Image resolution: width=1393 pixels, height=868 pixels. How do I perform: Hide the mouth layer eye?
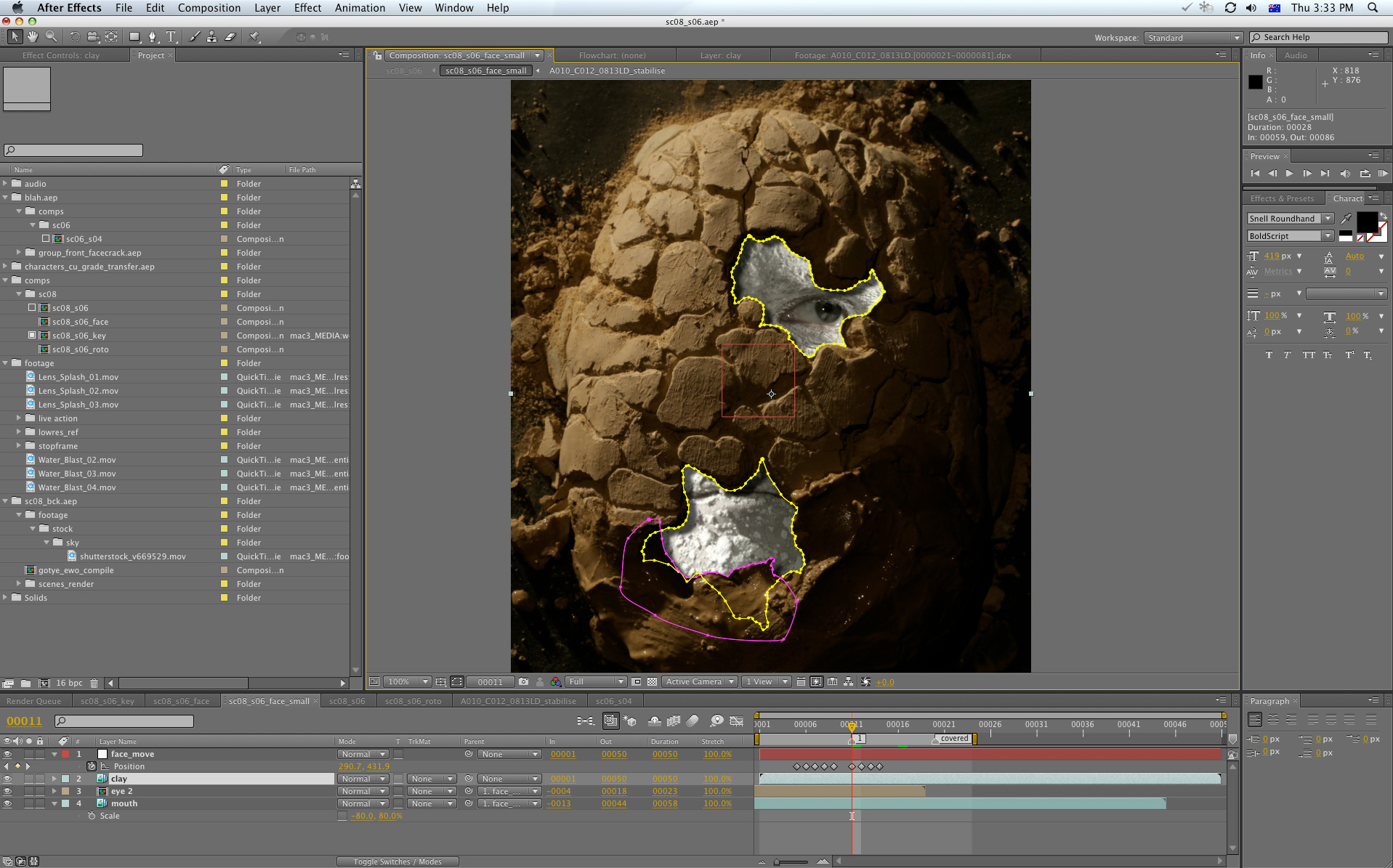(x=7, y=803)
